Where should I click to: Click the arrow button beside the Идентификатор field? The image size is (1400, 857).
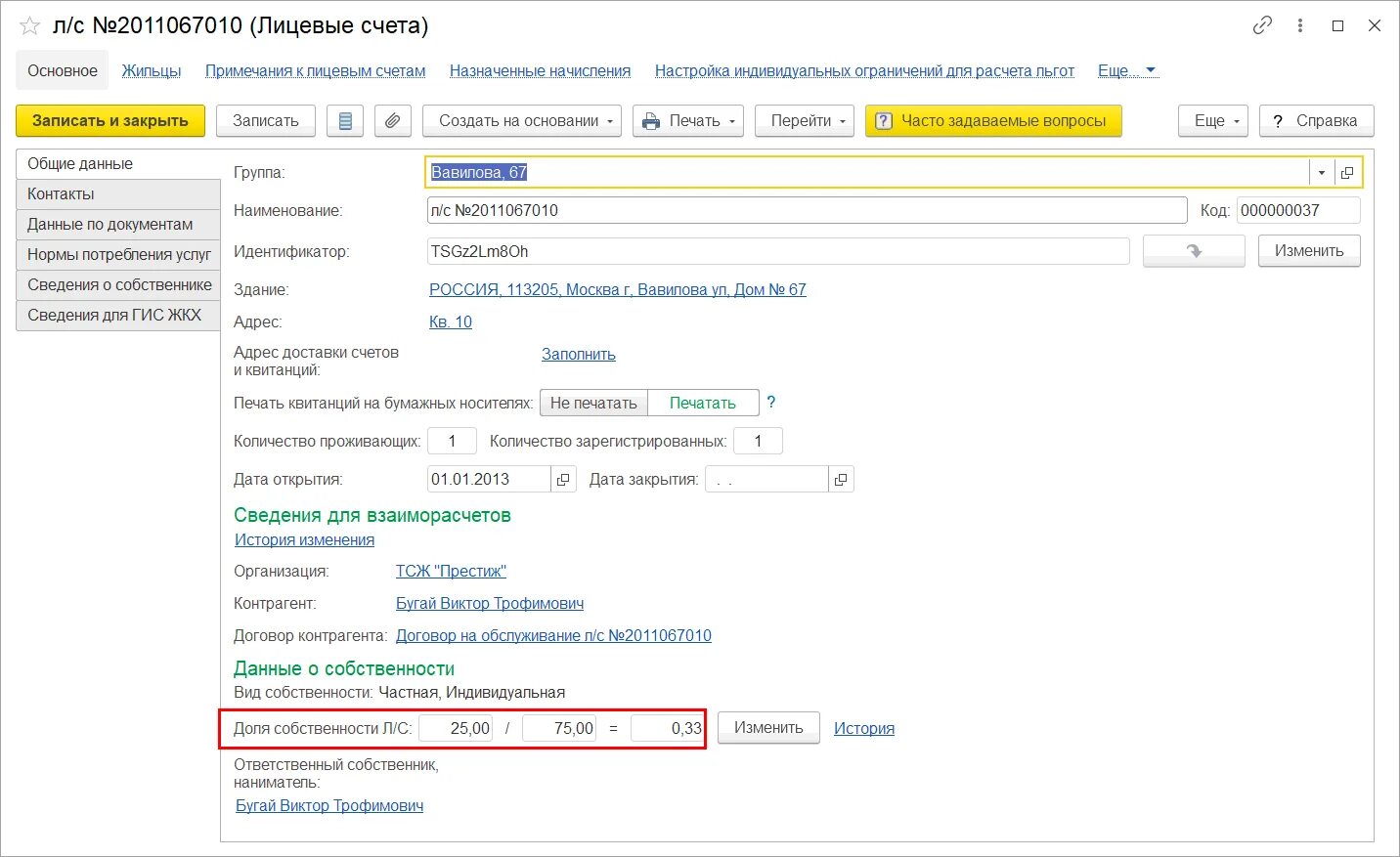(x=1194, y=251)
